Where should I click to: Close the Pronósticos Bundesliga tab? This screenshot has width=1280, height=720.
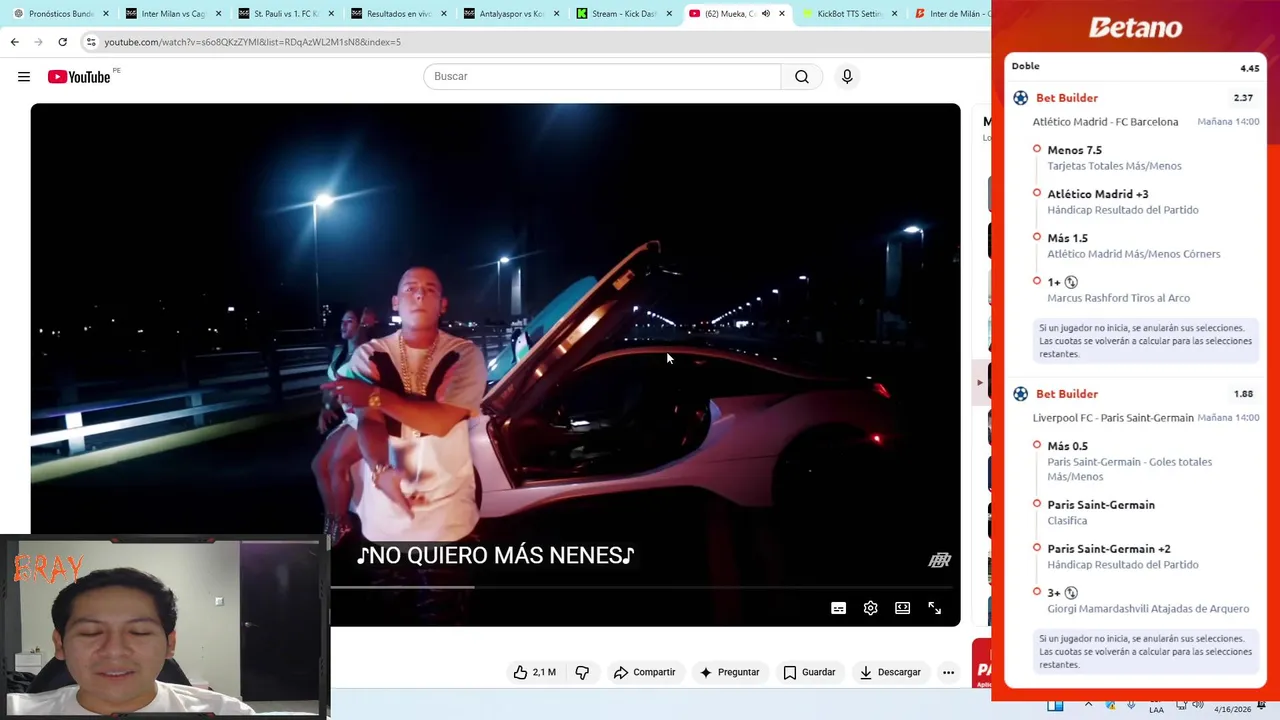[x=105, y=14]
